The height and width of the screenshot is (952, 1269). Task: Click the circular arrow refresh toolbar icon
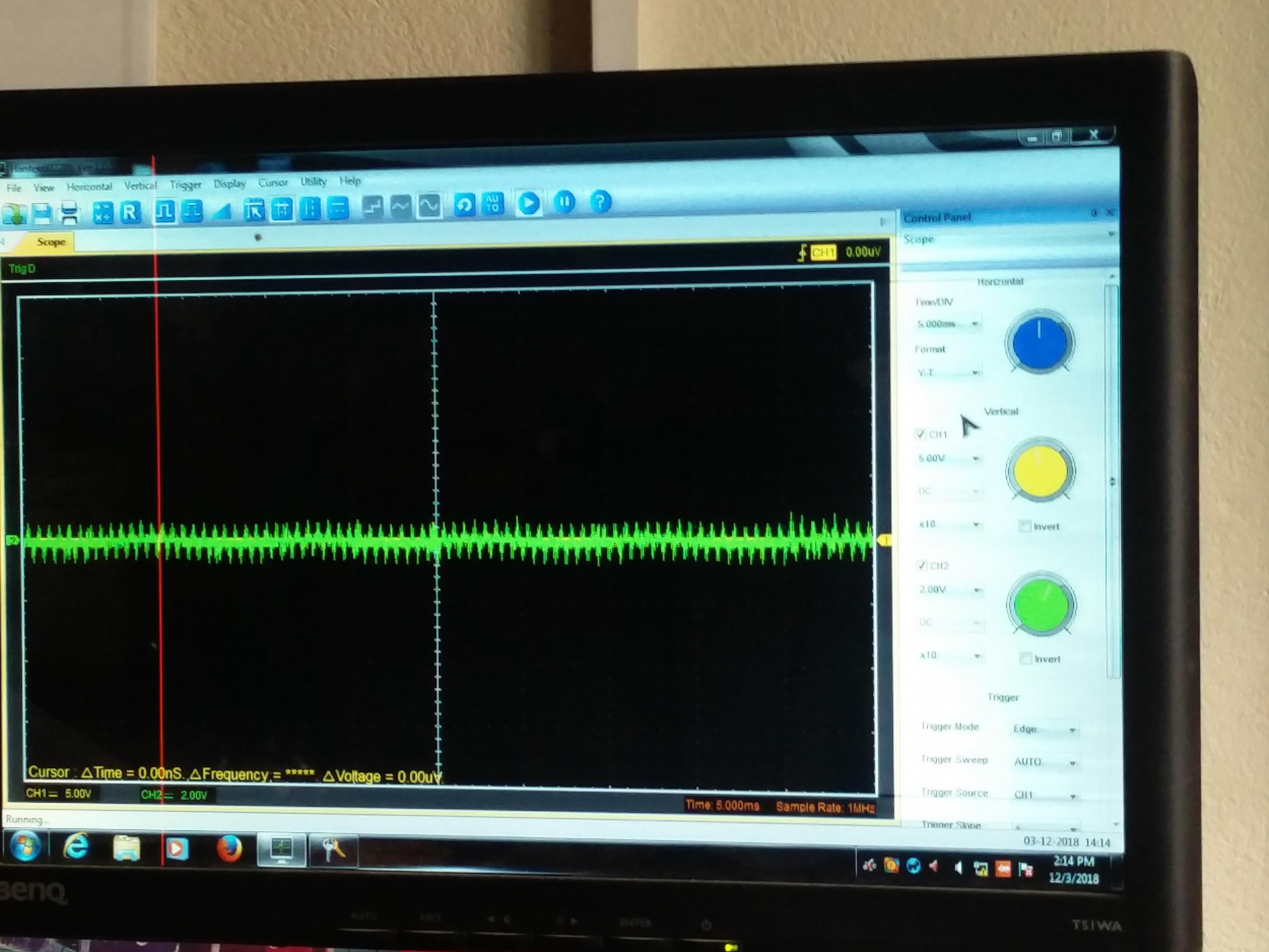pos(464,205)
